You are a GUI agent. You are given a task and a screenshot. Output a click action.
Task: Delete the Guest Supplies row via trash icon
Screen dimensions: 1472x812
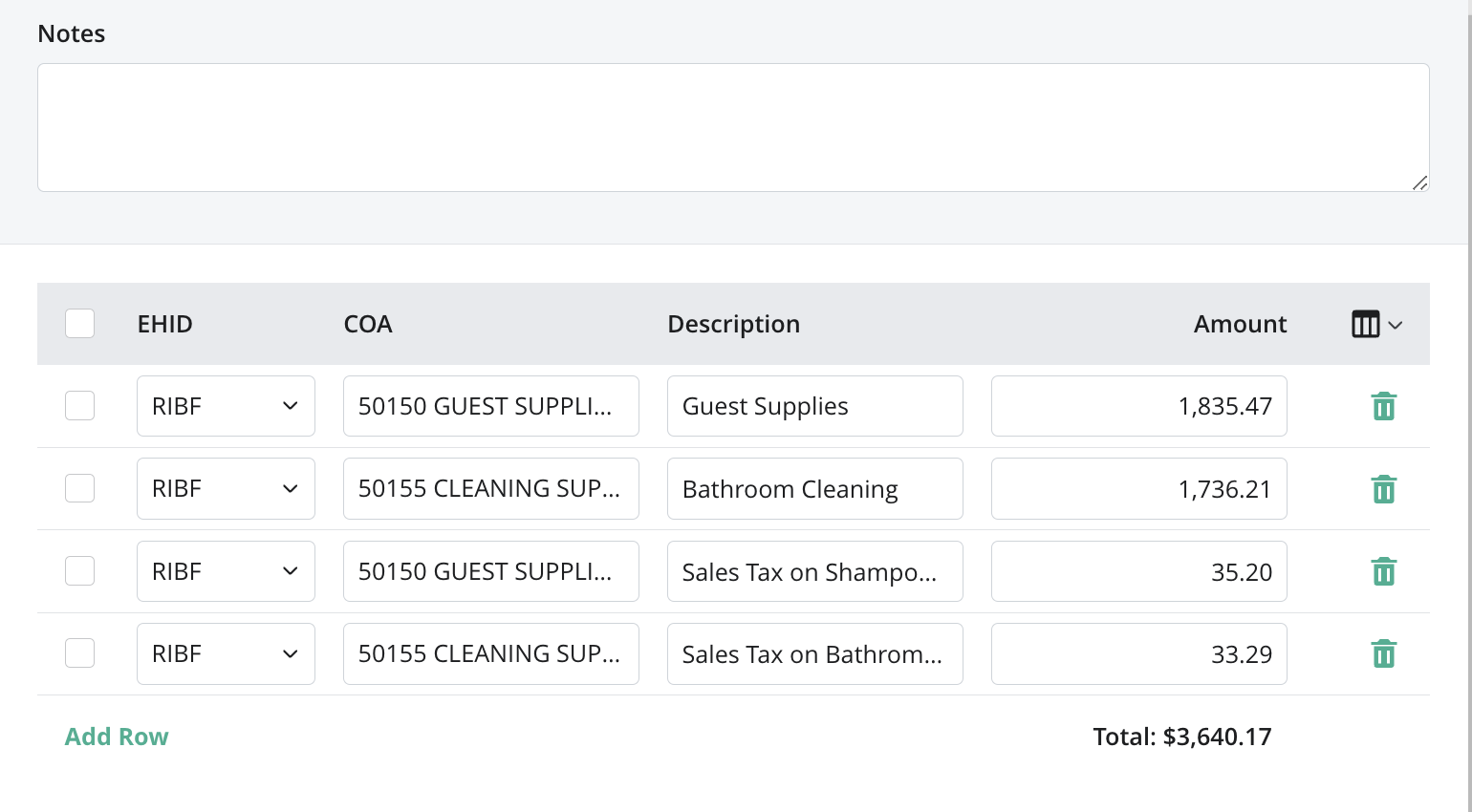(1384, 406)
